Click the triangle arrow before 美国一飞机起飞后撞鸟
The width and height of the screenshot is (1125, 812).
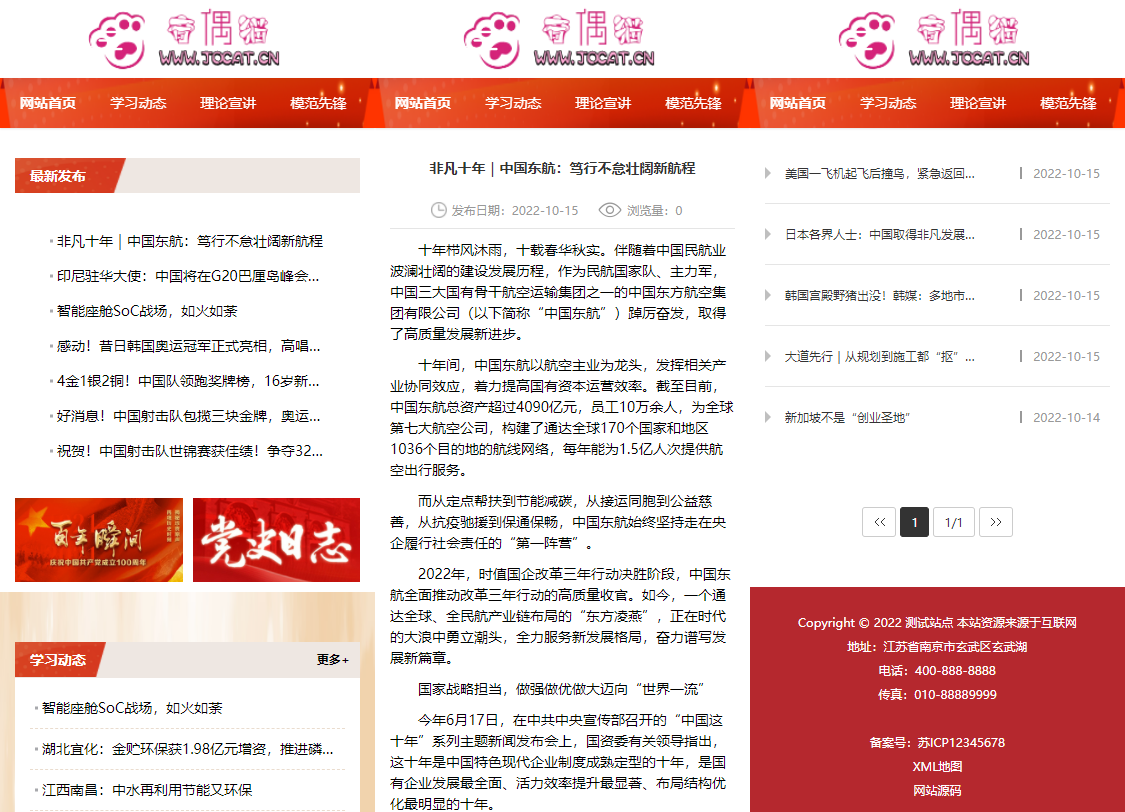click(768, 173)
